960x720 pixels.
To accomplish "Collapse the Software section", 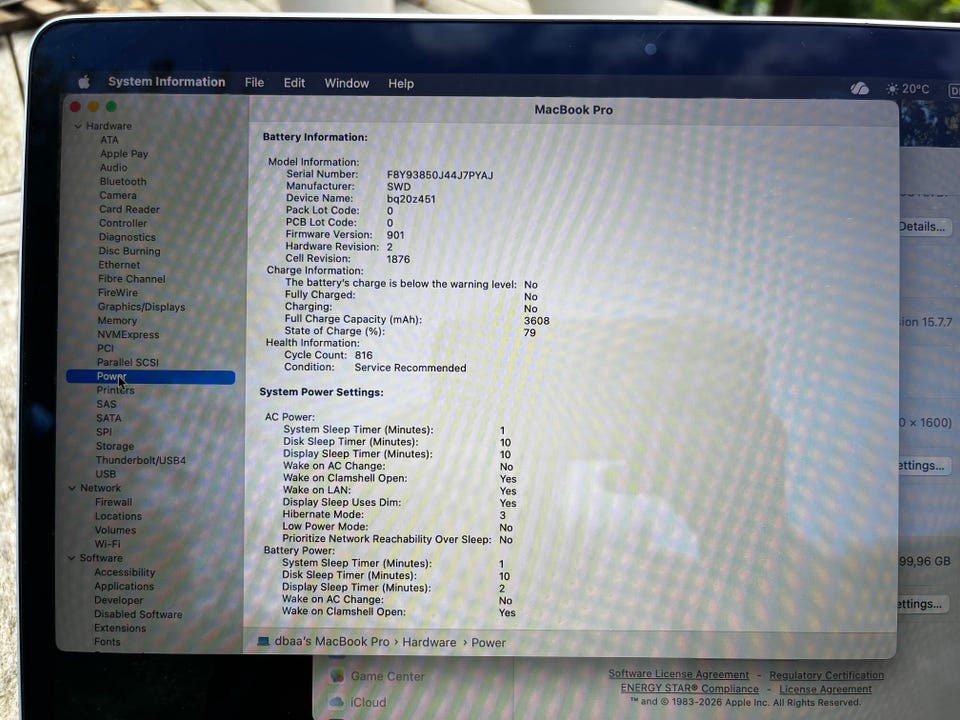I will (72, 558).
